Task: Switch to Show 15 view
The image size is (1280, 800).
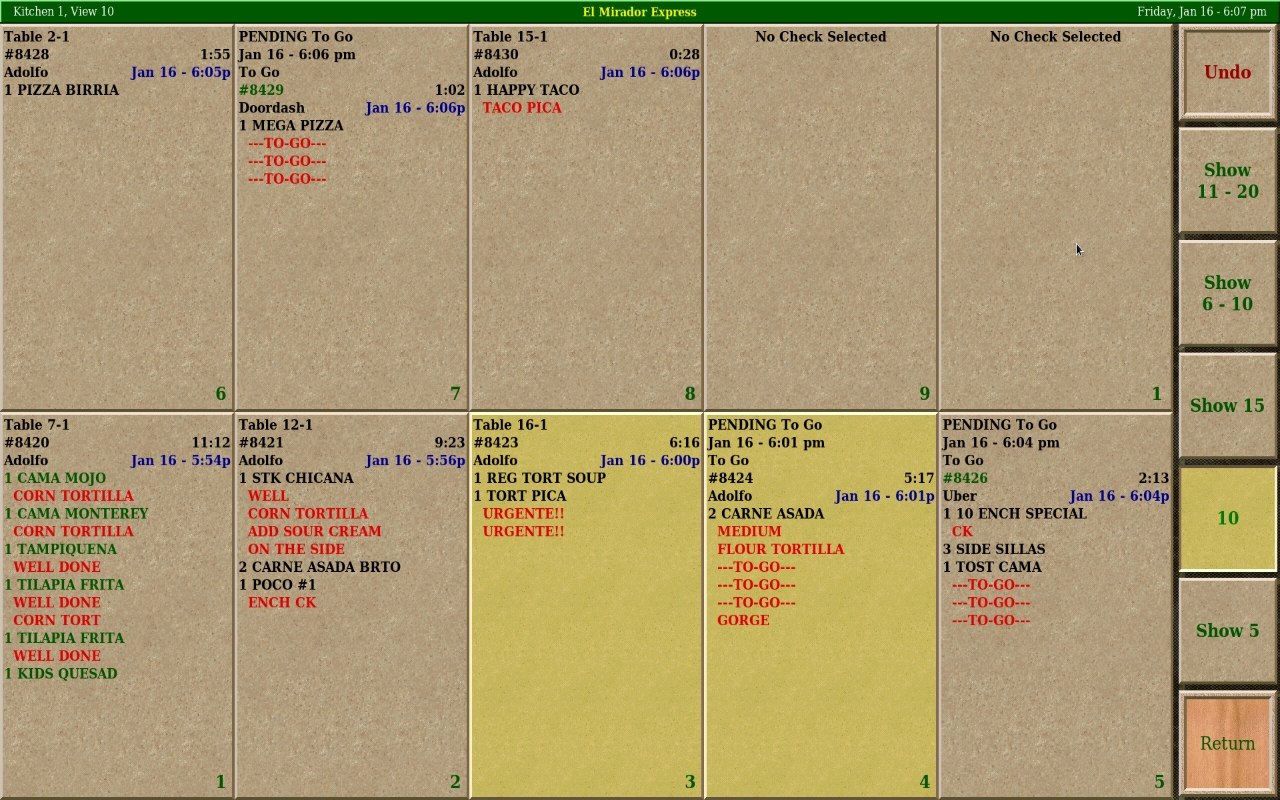Action: tap(1227, 405)
